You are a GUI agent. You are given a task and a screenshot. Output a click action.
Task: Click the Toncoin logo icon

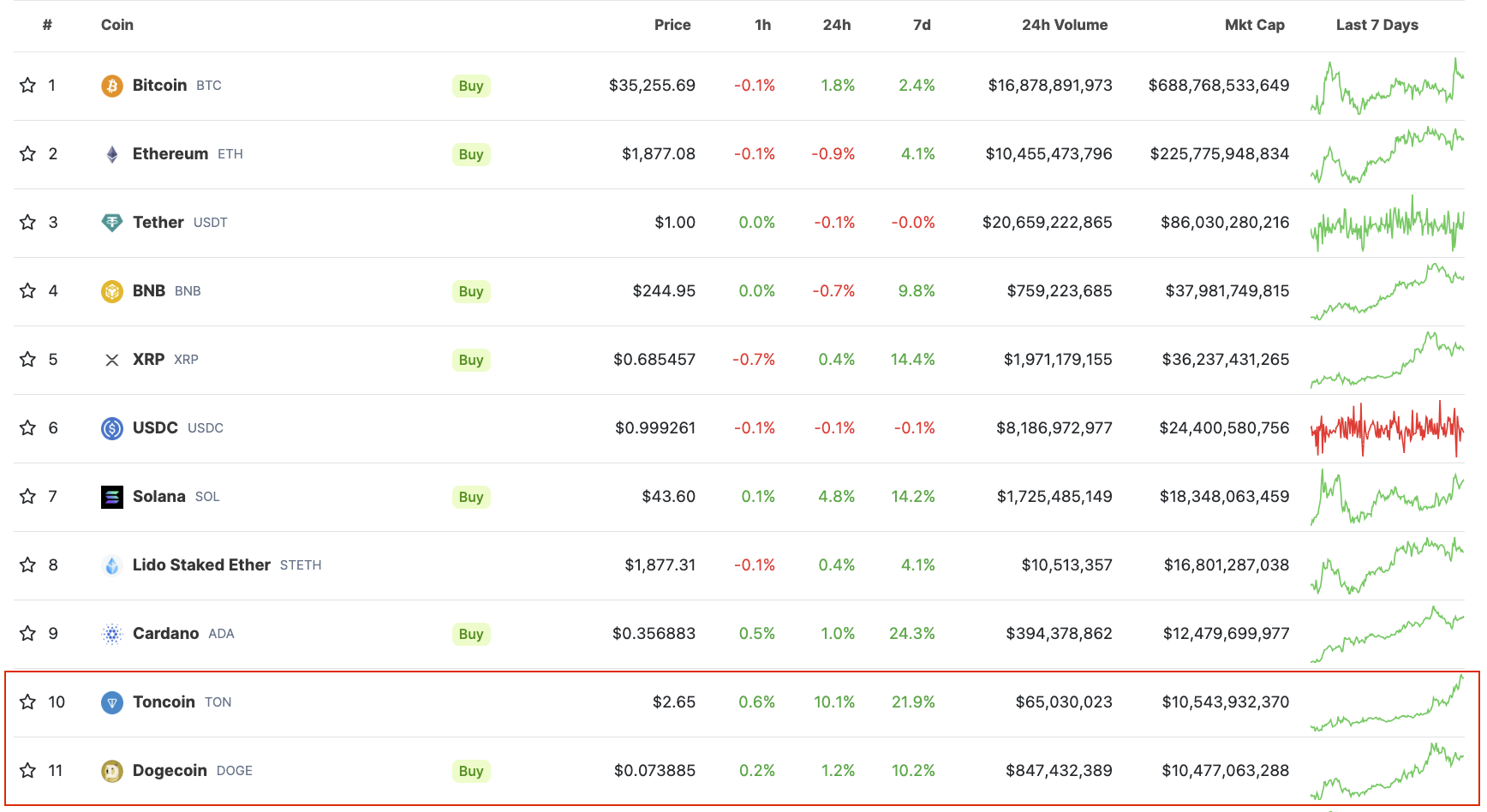point(112,702)
